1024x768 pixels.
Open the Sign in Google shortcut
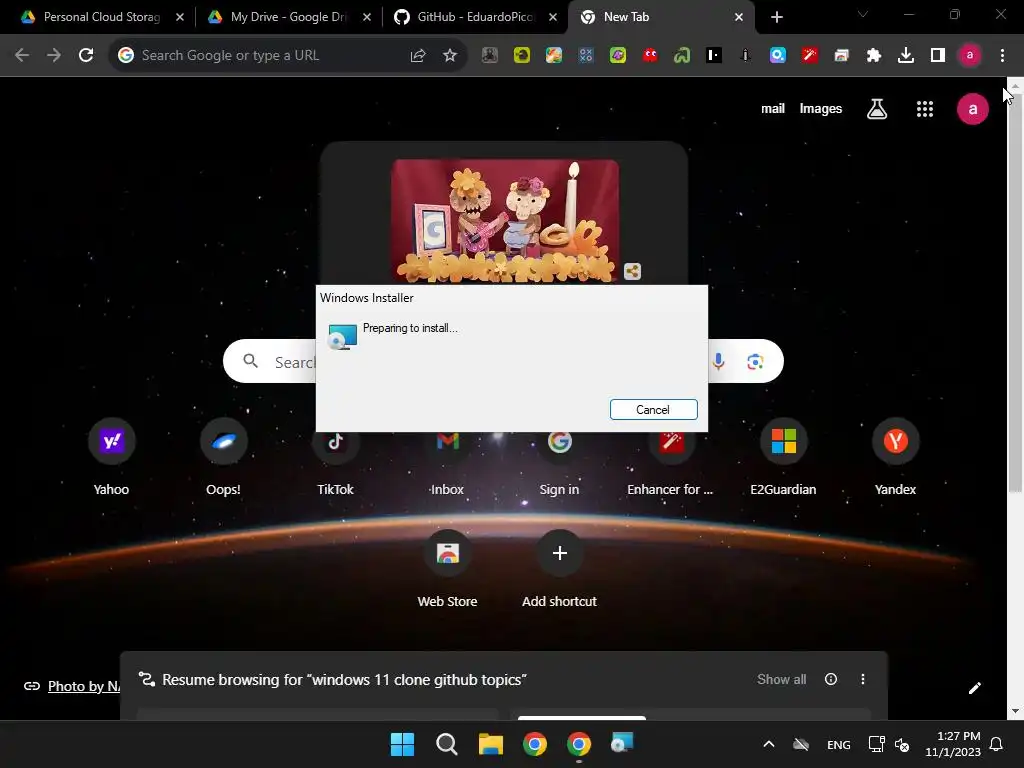click(560, 441)
